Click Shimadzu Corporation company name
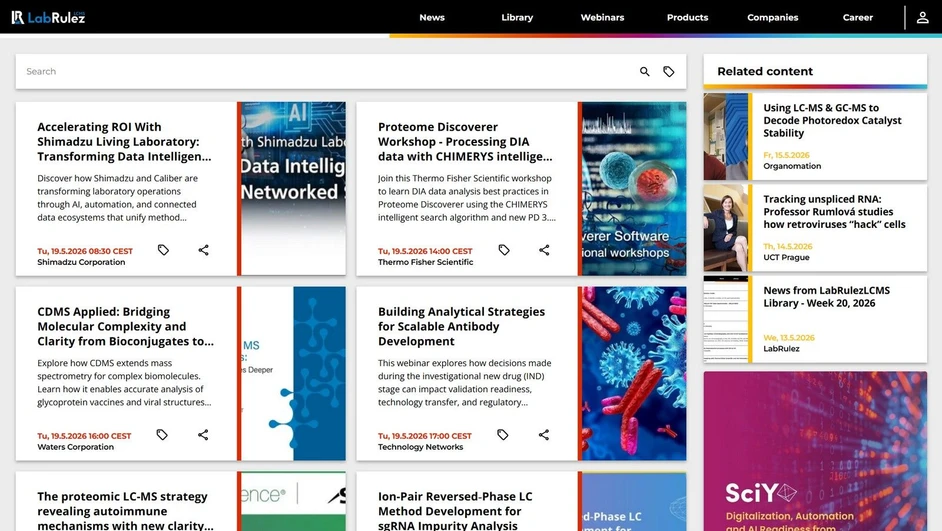942x531 pixels. tap(81, 262)
